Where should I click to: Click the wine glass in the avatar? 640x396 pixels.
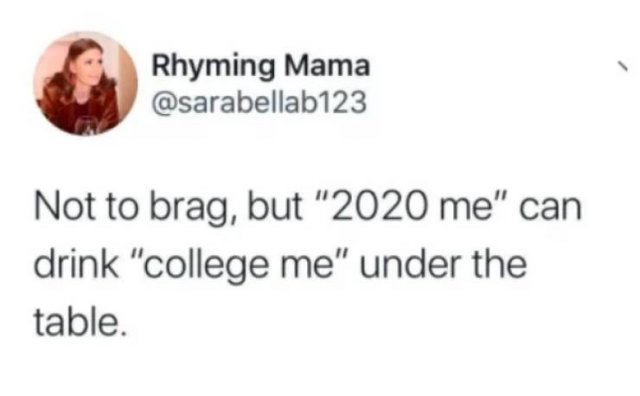[x=87, y=125]
